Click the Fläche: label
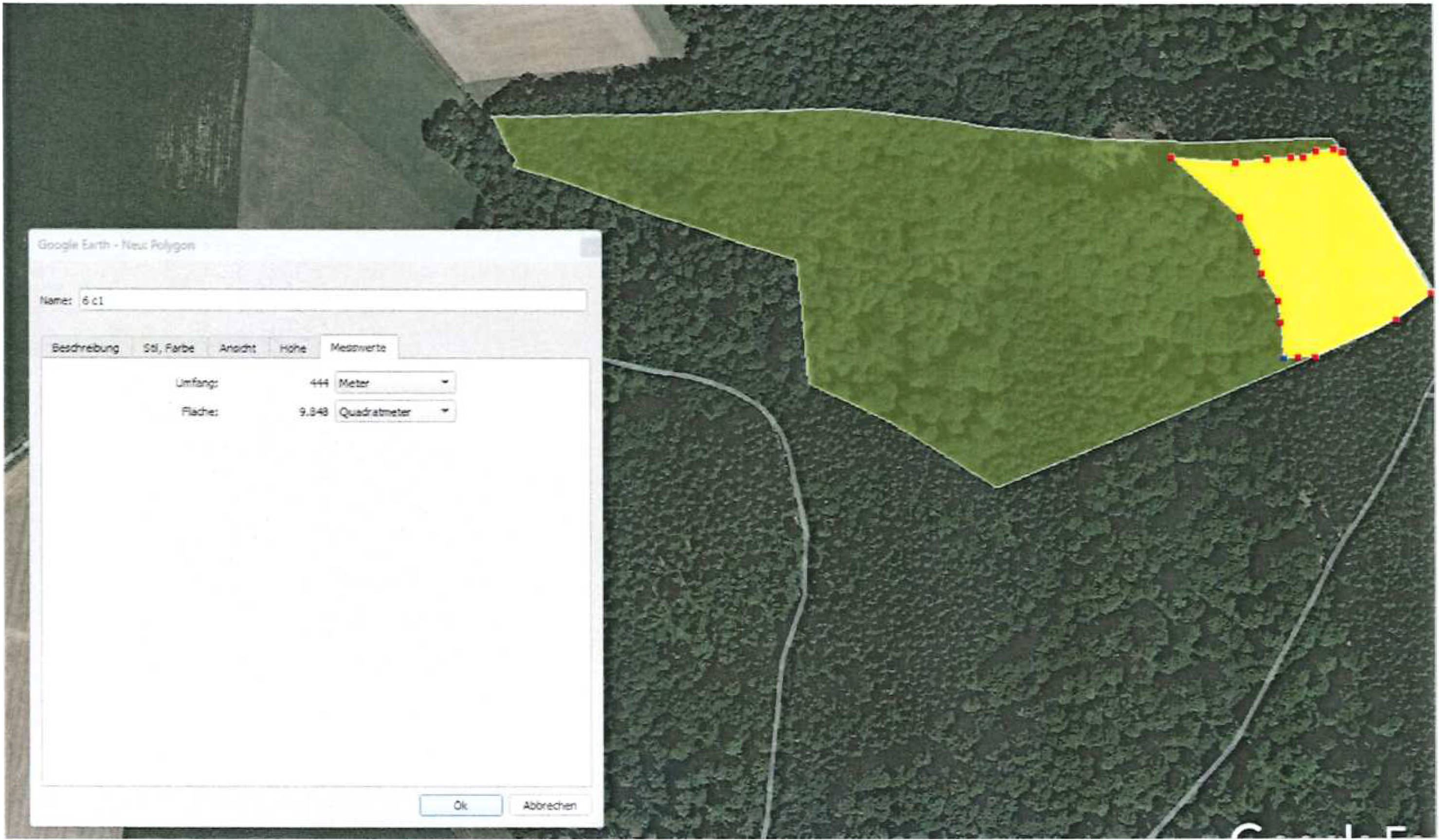This screenshot has height=840, width=1439. pyautogui.click(x=200, y=411)
